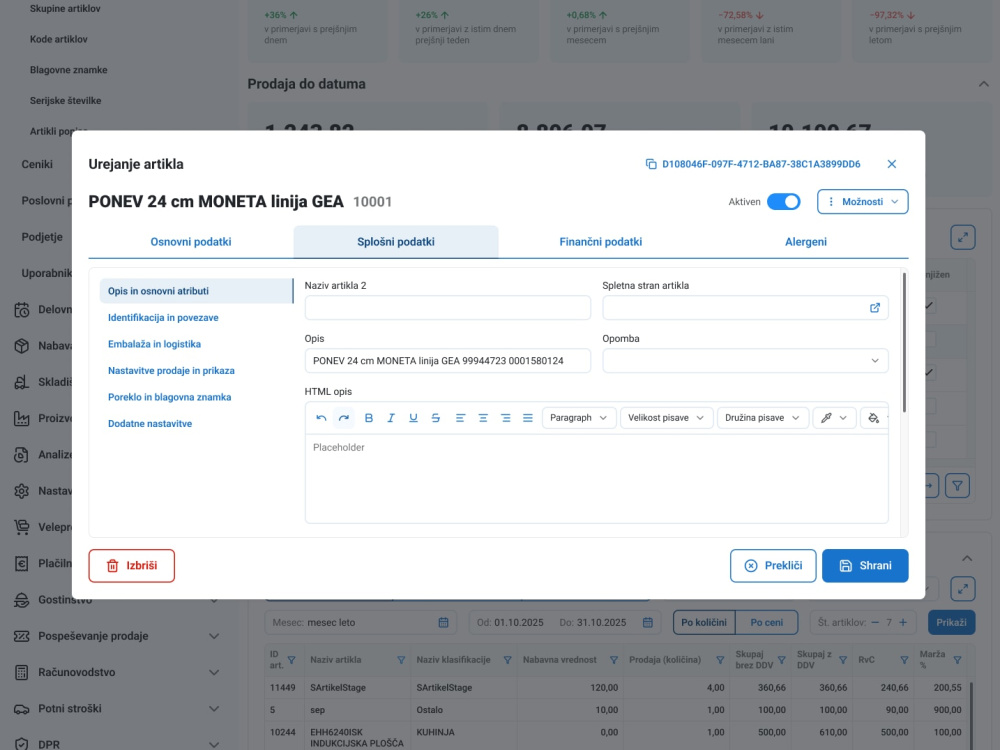Open Dodatne nastavitve section
This screenshot has width=1000, height=750.
click(150, 423)
